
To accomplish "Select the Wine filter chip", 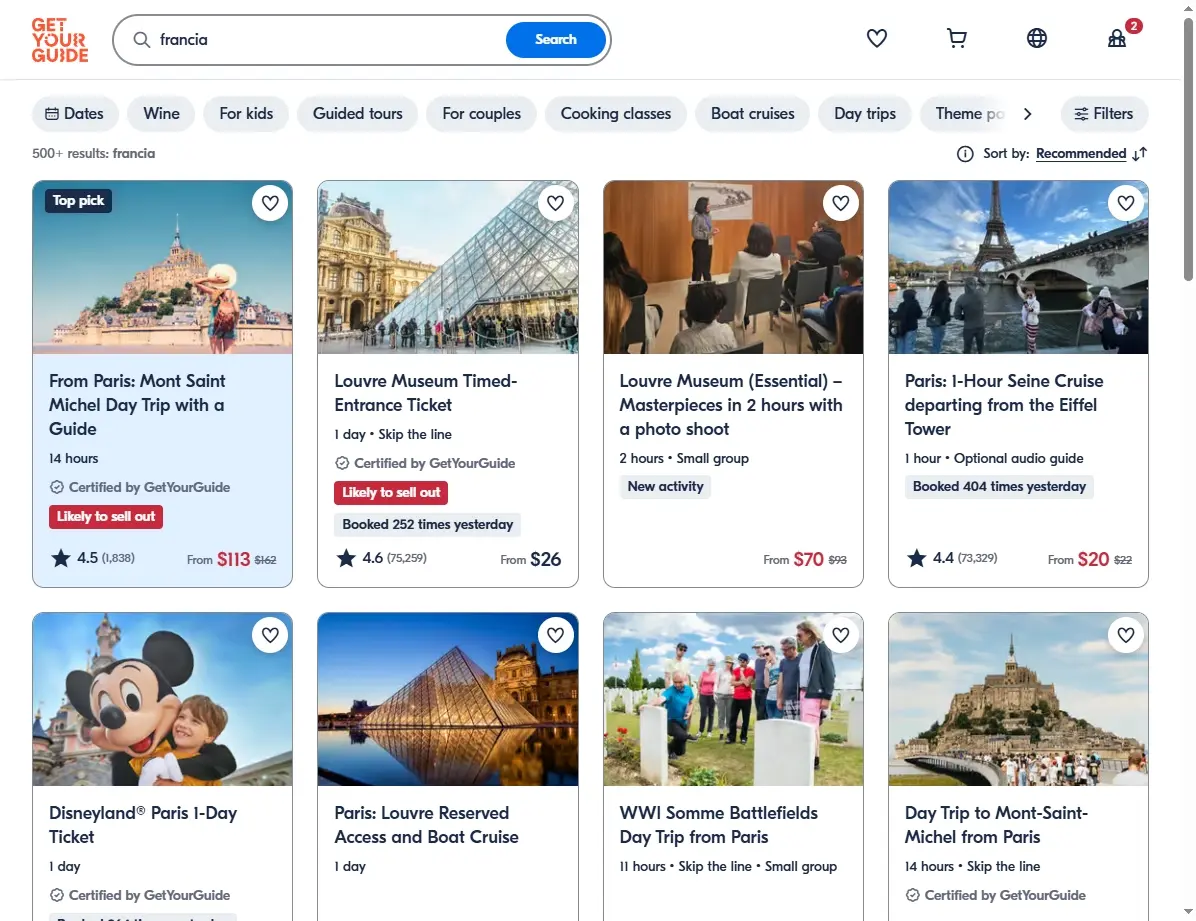I will coord(162,114).
